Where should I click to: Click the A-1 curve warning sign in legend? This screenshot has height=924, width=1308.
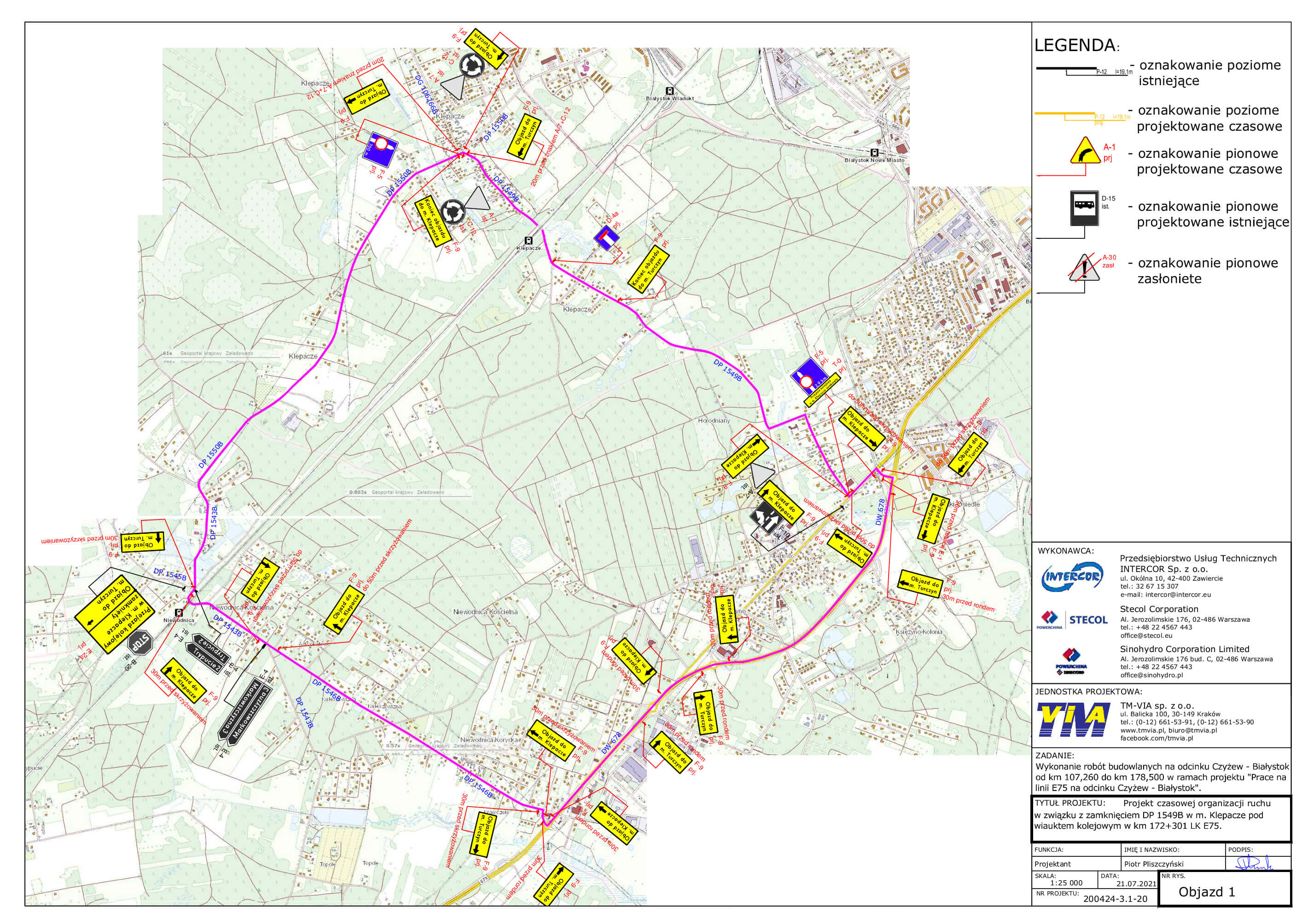pyautogui.click(x=1085, y=151)
